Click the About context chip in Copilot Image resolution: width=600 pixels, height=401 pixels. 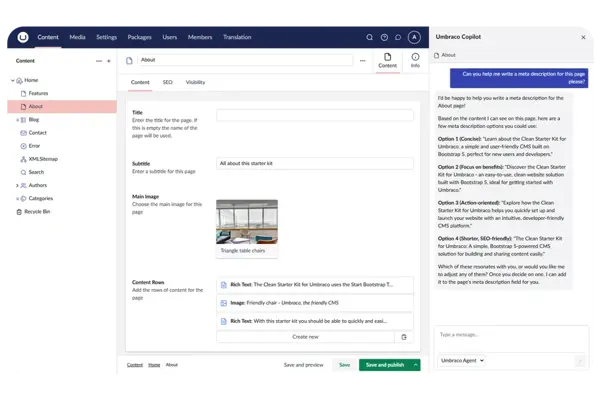445,55
